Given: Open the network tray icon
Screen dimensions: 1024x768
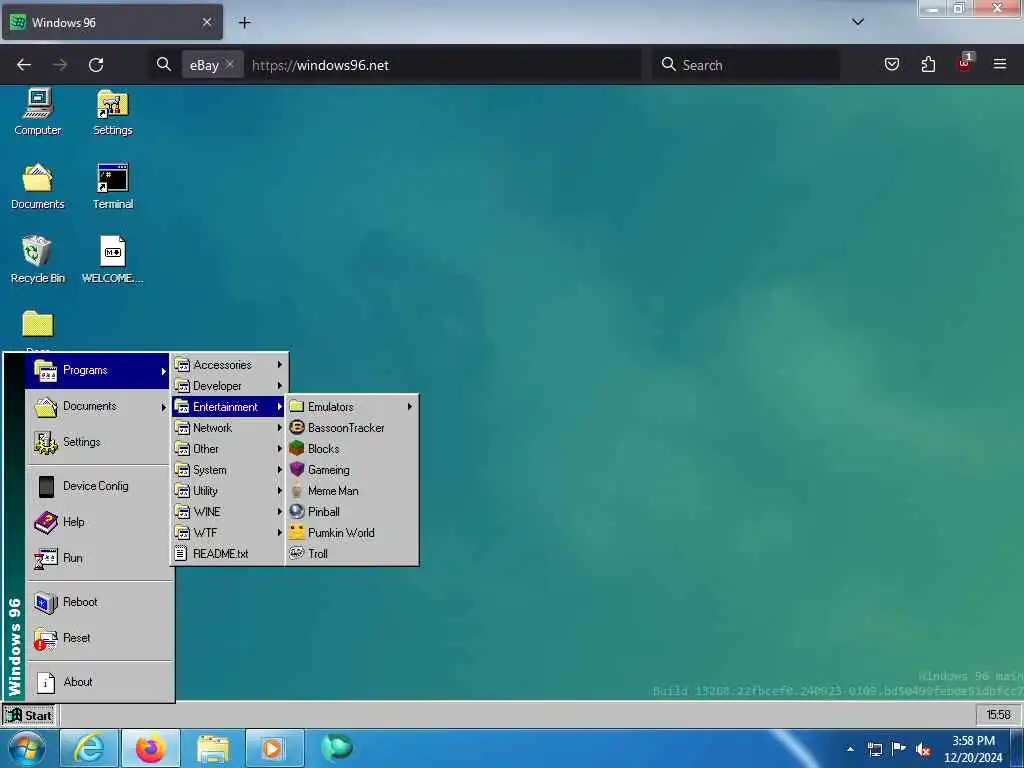Looking at the screenshot, I should (x=874, y=749).
